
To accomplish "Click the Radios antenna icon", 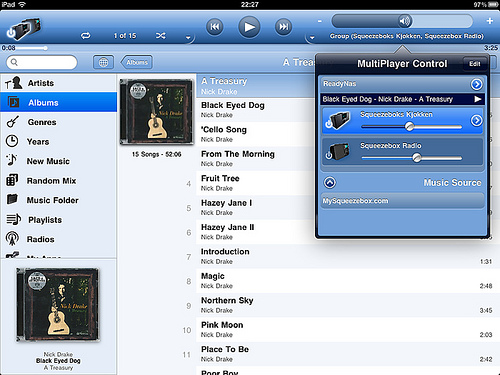I will point(12,239).
